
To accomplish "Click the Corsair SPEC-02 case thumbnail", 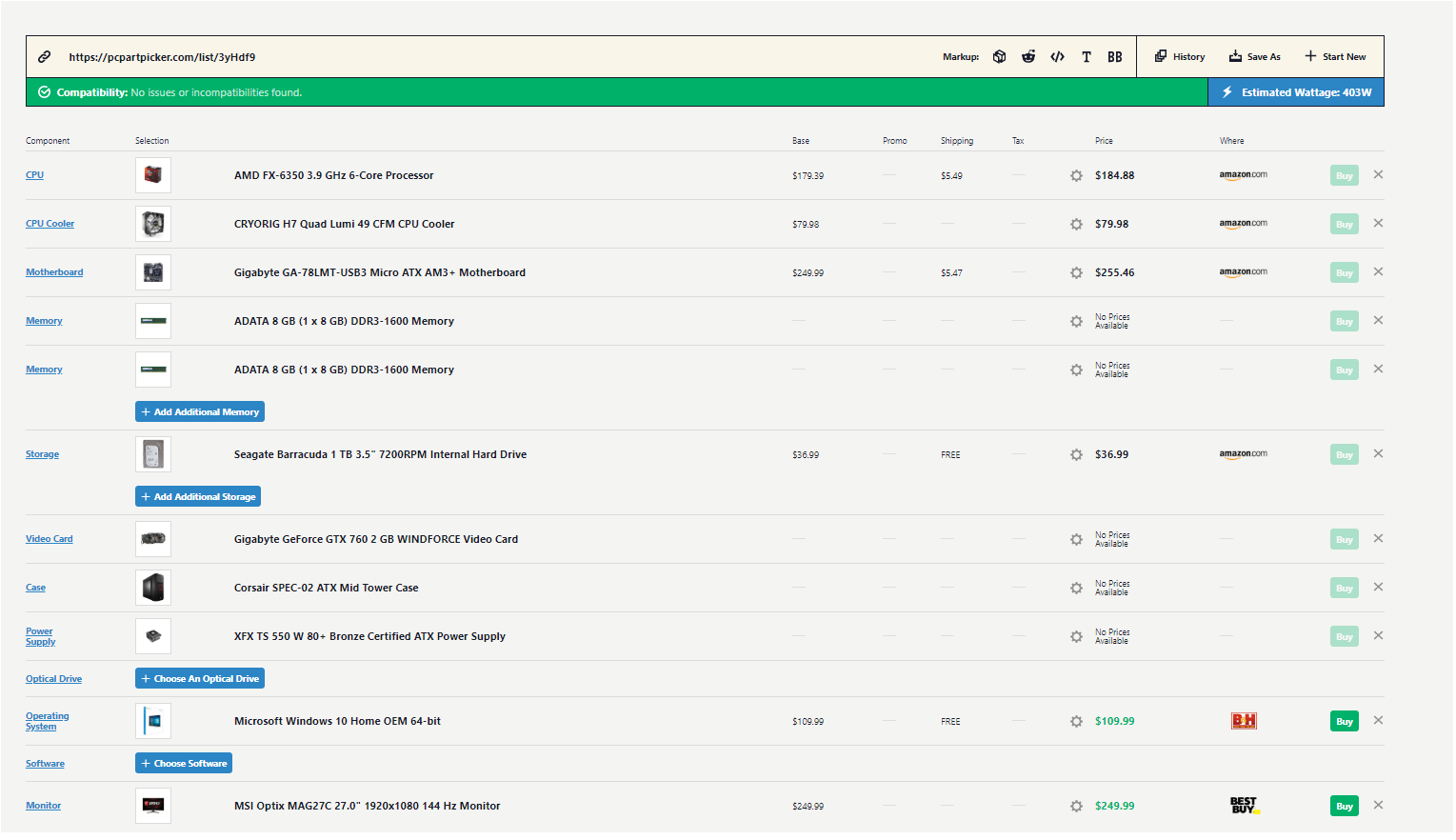I will pos(153,588).
